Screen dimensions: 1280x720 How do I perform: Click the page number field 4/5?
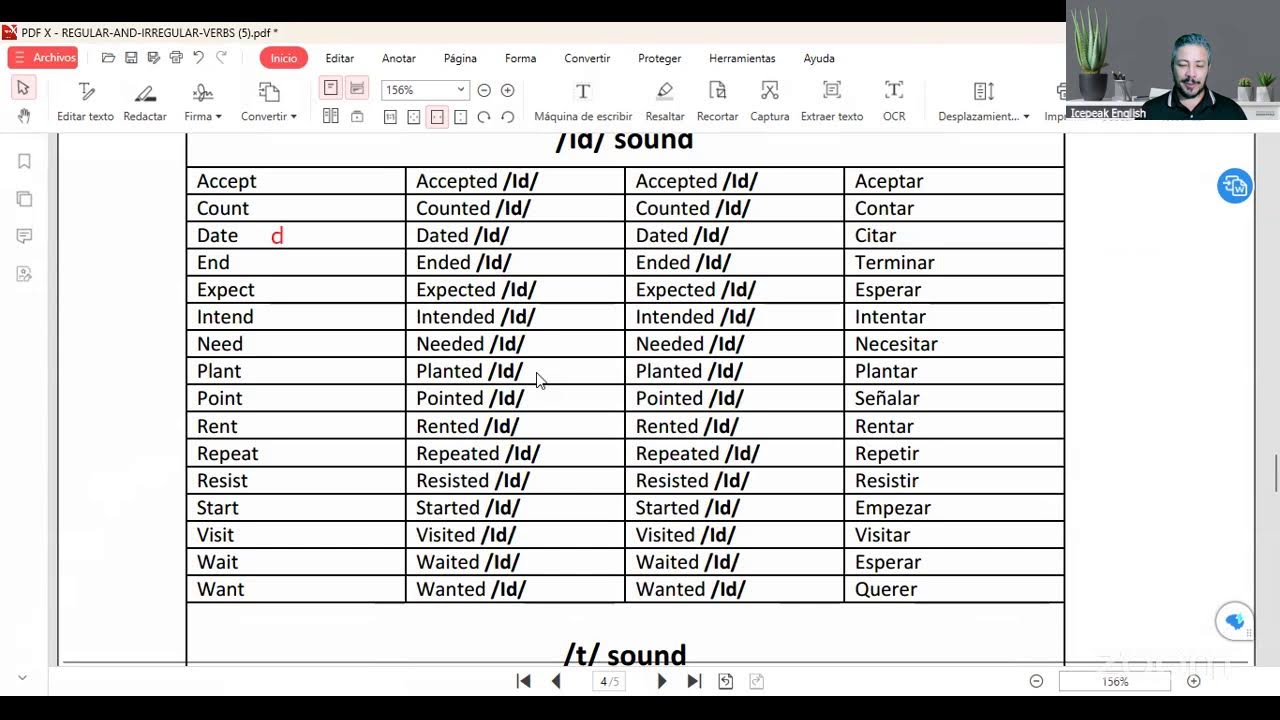pyautogui.click(x=609, y=681)
